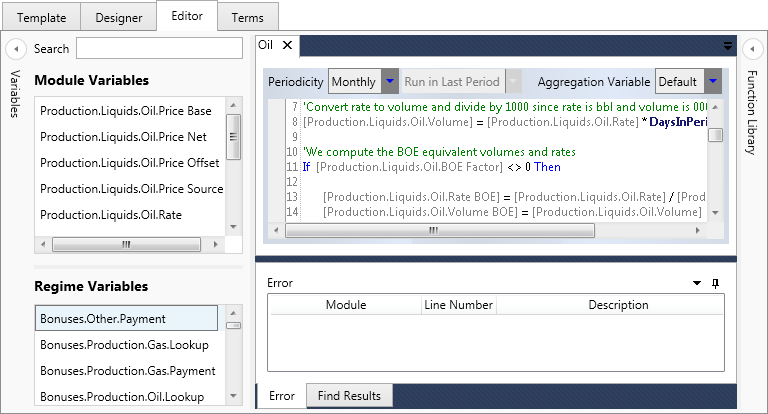Sort errors by Module column header
Image resolution: width=768 pixels, height=414 pixels.
tap(346, 305)
